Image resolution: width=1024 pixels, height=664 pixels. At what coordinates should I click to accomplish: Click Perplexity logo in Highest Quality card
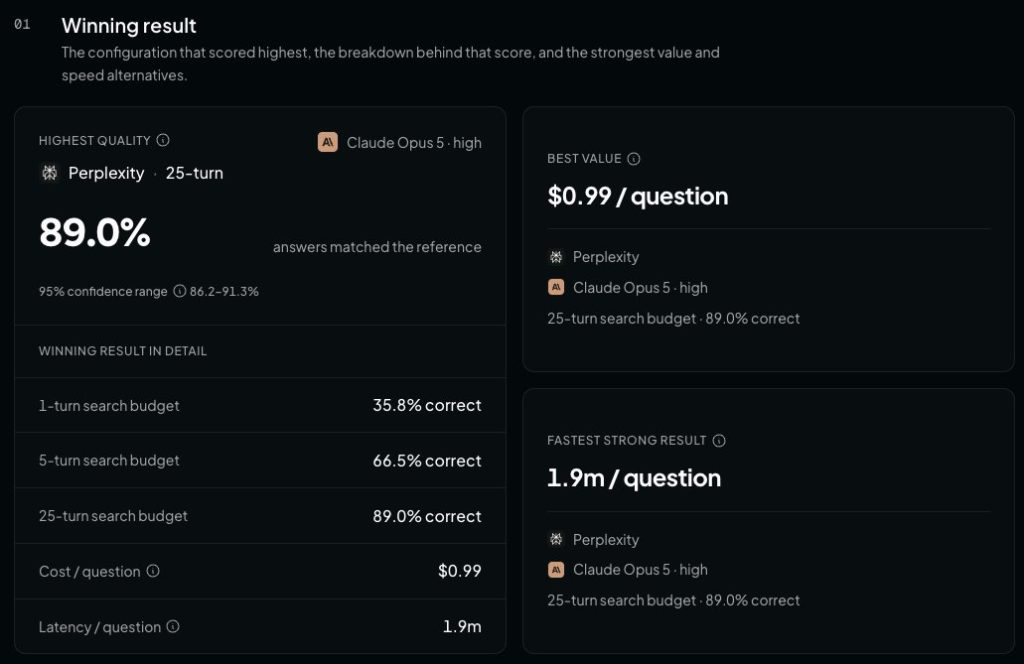pos(50,173)
